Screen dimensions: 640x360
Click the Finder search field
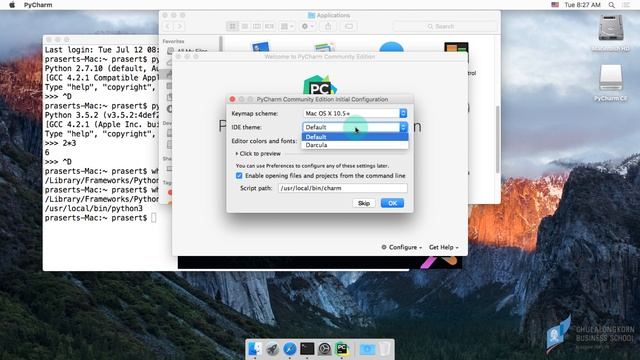point(445,27)
